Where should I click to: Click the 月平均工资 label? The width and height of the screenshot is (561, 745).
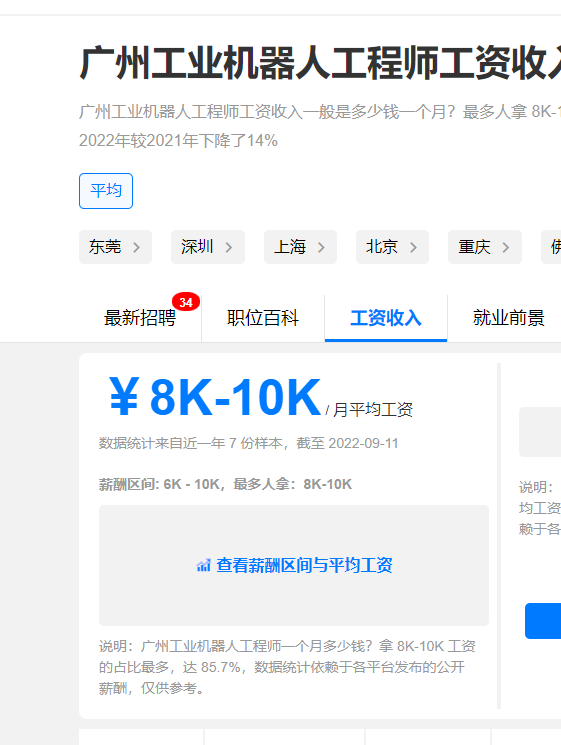[x=373, y=410]
